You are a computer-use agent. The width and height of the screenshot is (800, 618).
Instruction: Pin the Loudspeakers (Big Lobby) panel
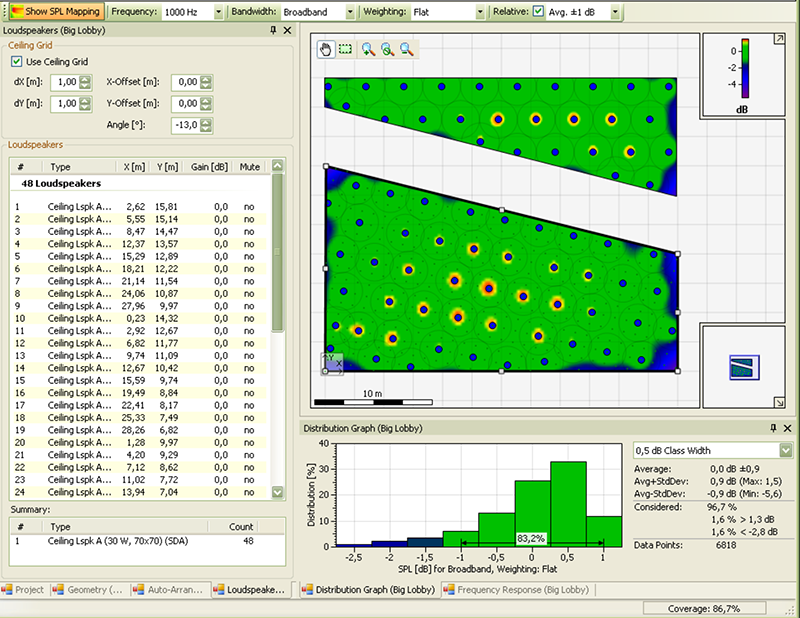coord(273,30)
